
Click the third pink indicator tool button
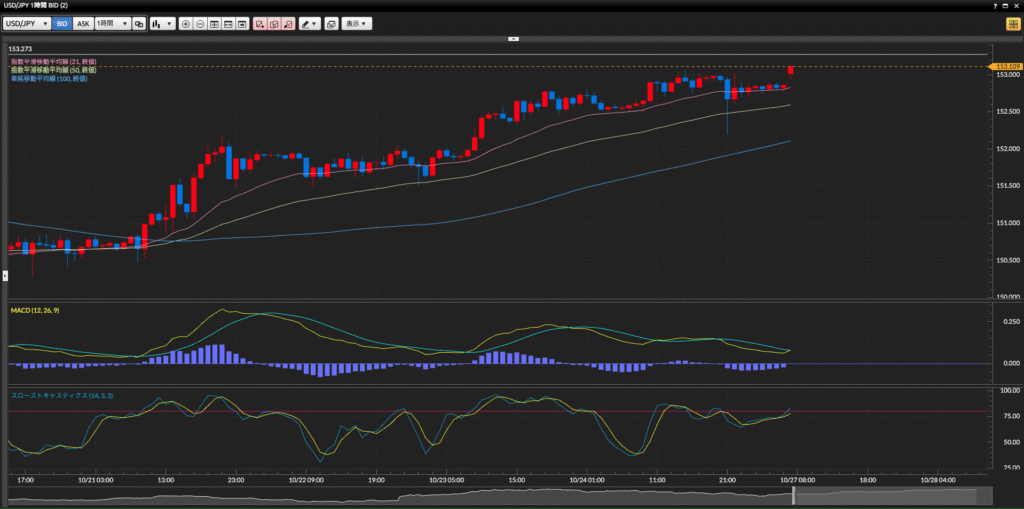coord(289,23)
